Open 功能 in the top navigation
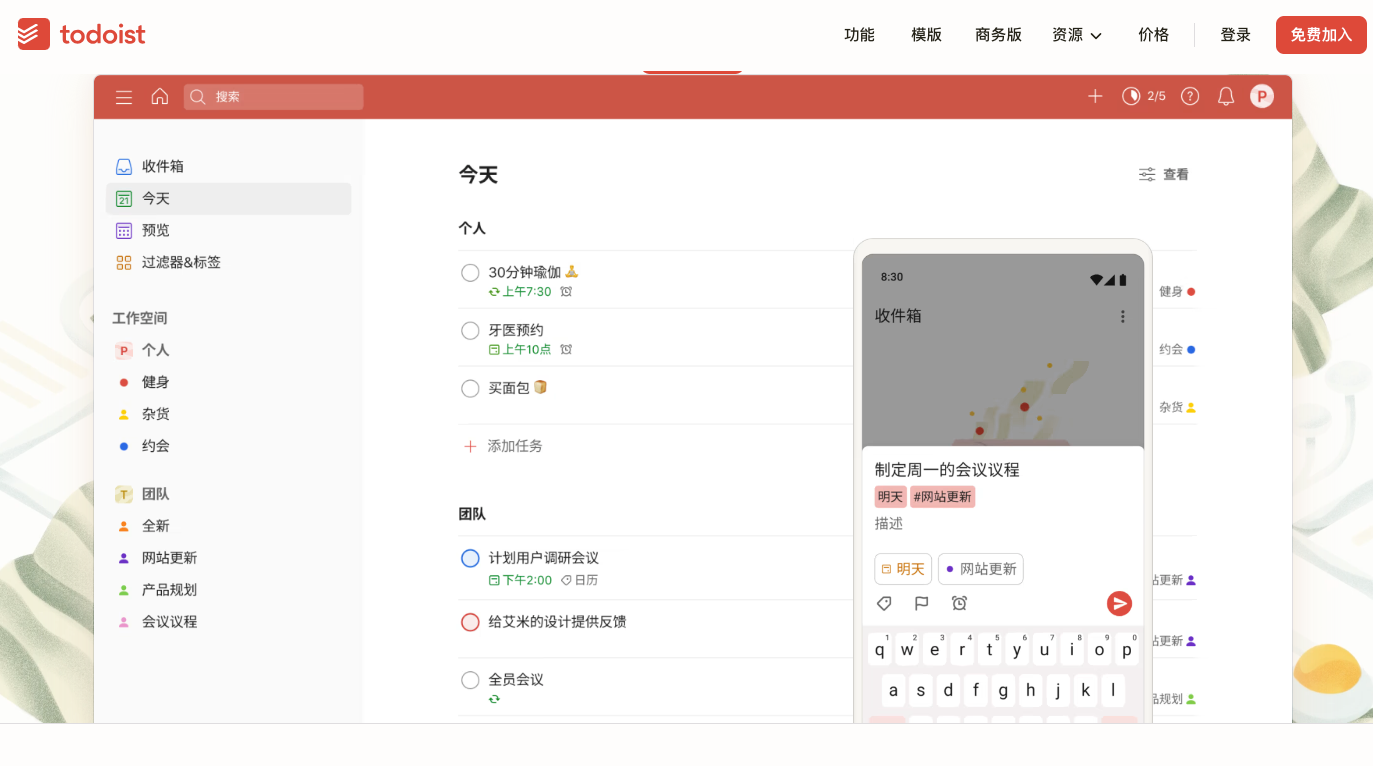Image resolution: width=1373 pixels, height=766 pixels. coord(859,35)
